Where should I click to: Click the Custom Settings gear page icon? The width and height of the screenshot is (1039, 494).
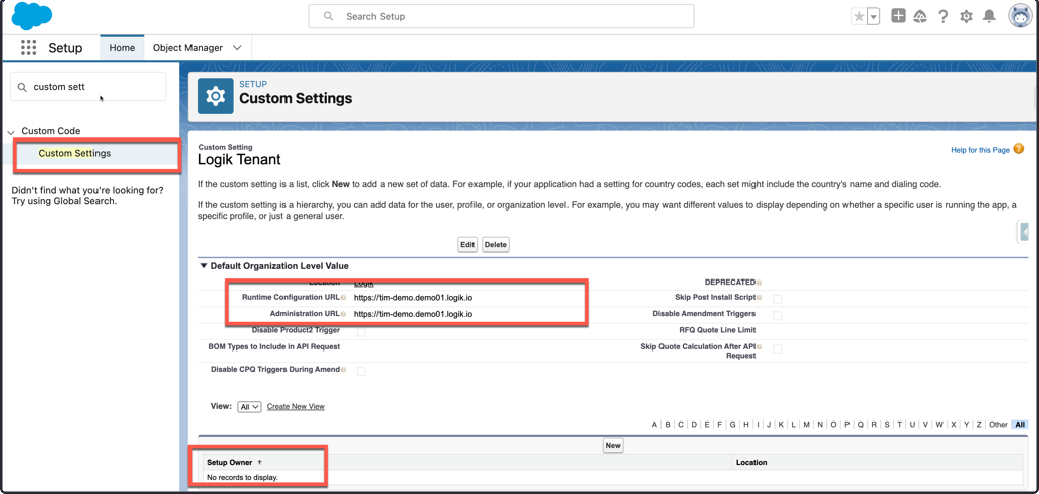(x=215, y=96)
